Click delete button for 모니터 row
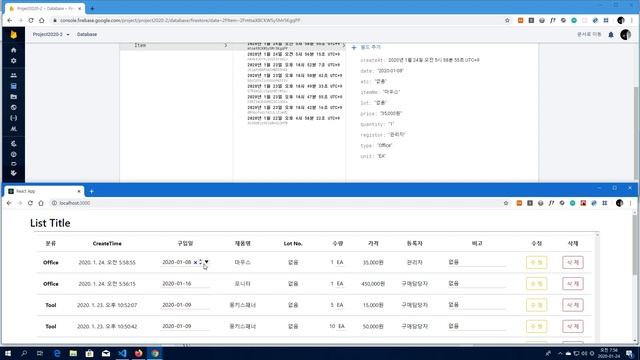640x360 pixels. click(x=573, y=284)
